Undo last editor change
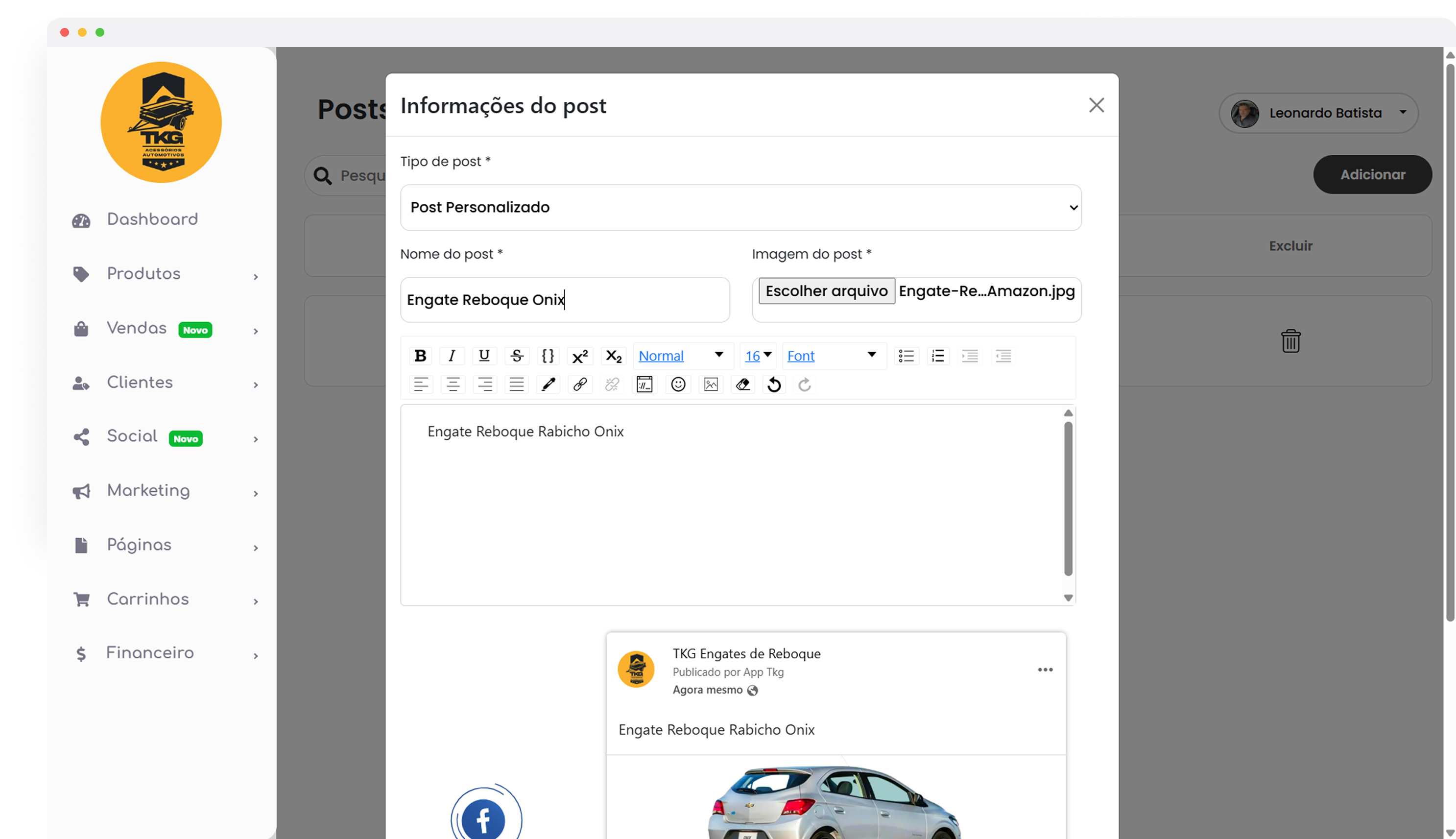The image size is (1456, 839). tap(774, 384)
